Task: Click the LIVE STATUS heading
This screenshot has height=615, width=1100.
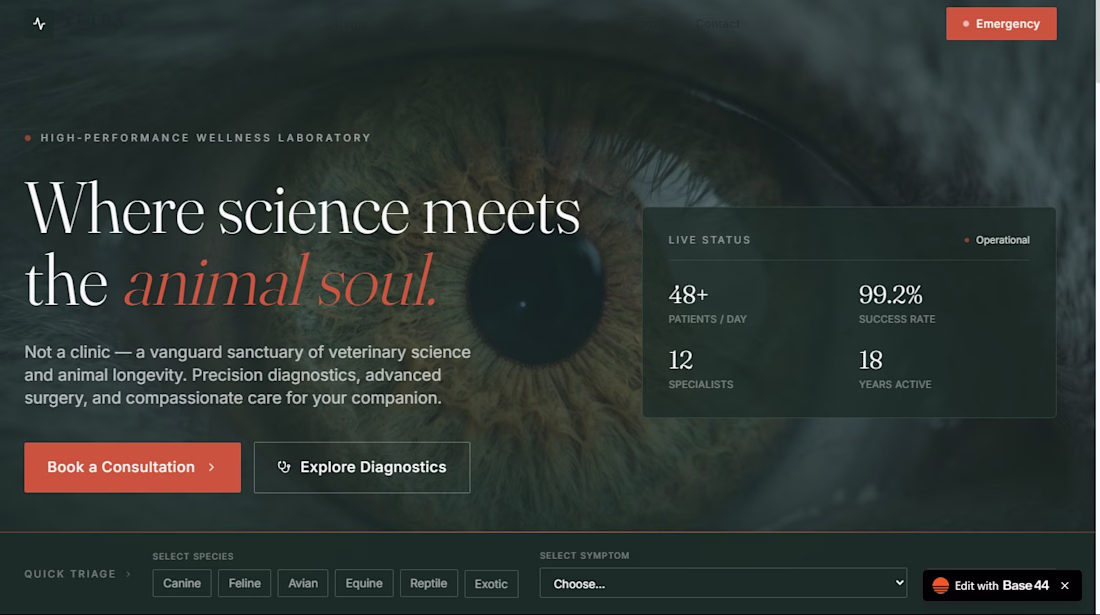Action: tap(709, 240)
